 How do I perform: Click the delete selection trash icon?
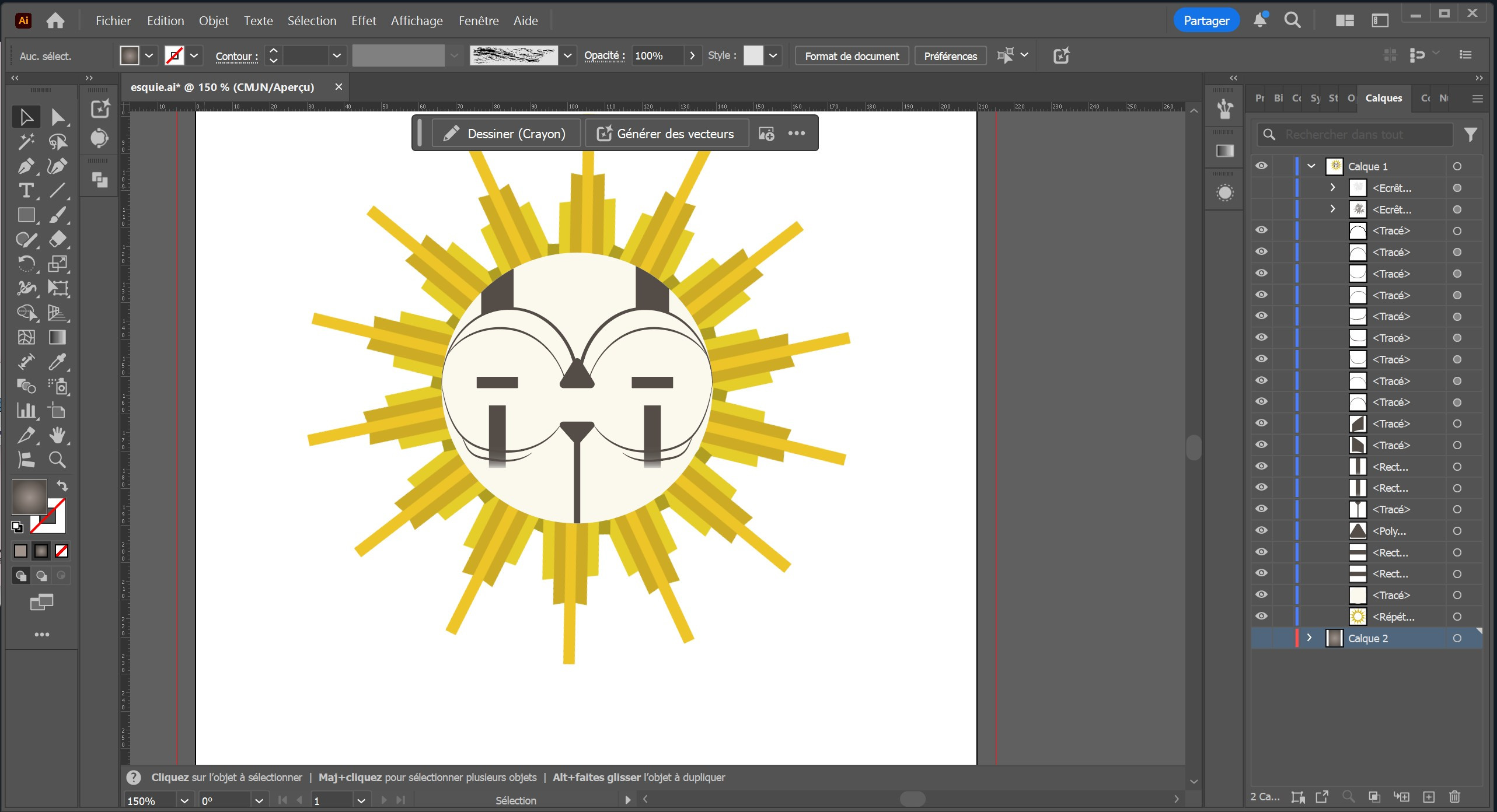(x=1454, y=797)
